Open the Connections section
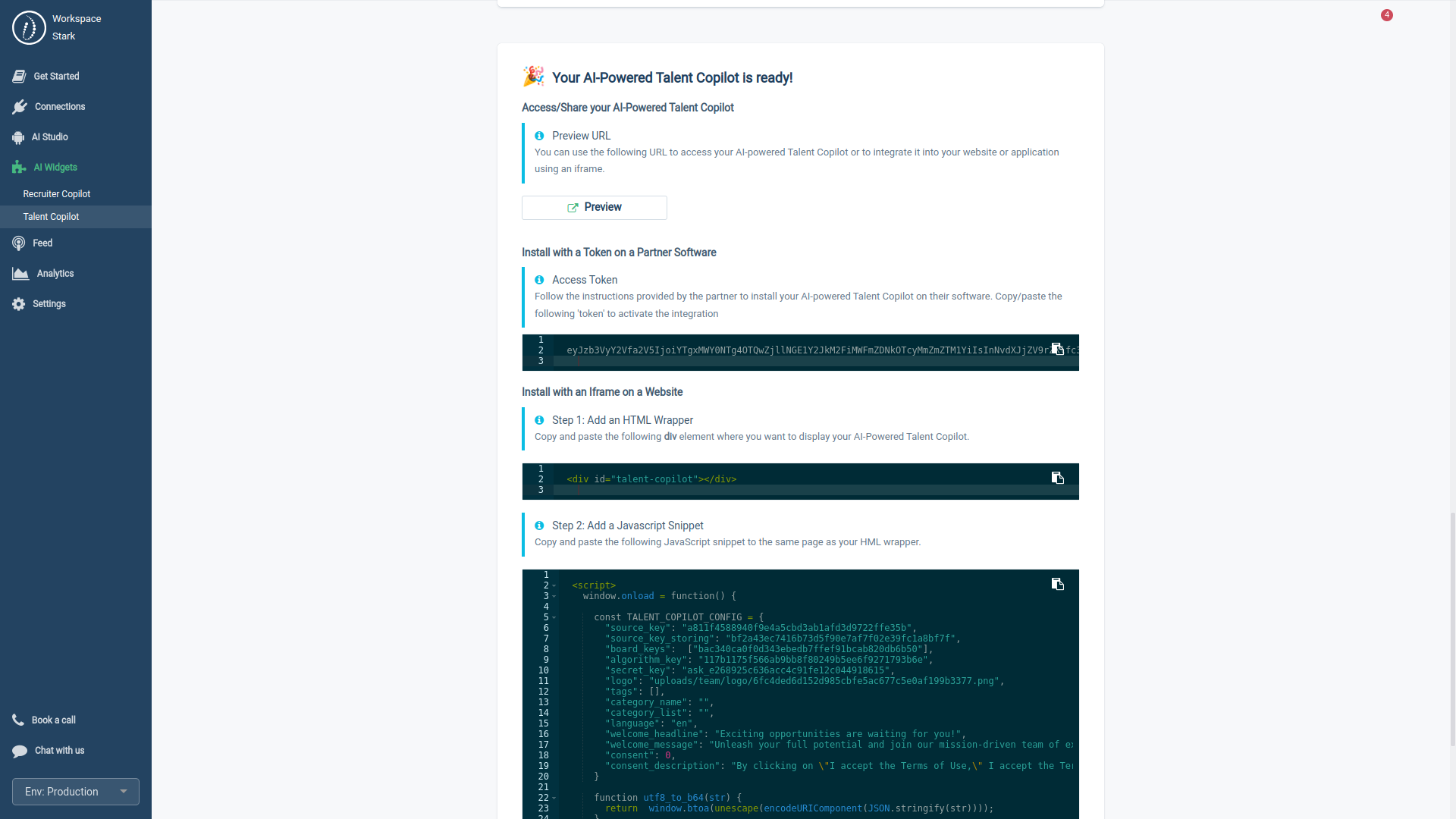Image resolution: width=1456 pixels, height=819 pixels. (60, 106)
